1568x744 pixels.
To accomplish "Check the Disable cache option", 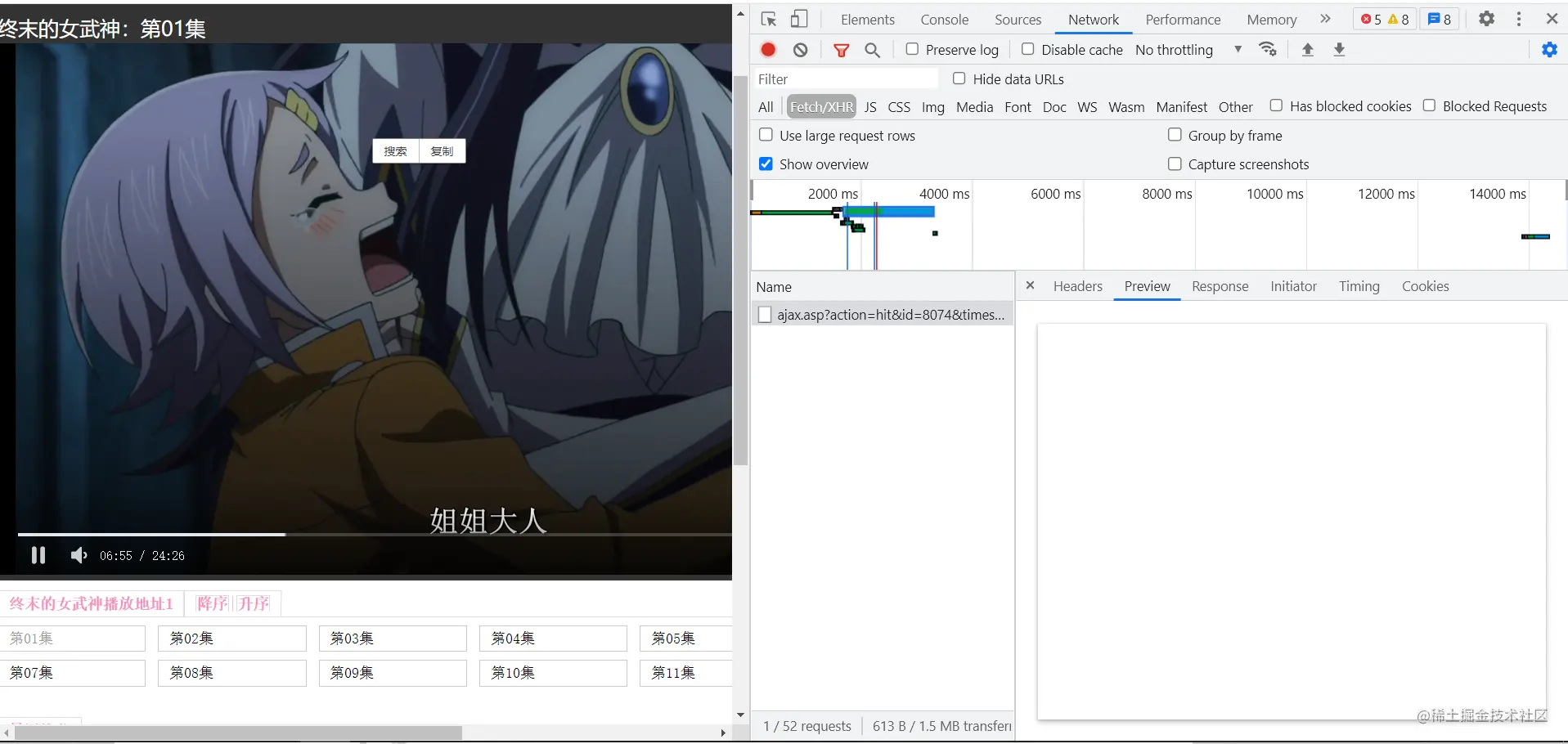I will click(x=1028, y=49).
